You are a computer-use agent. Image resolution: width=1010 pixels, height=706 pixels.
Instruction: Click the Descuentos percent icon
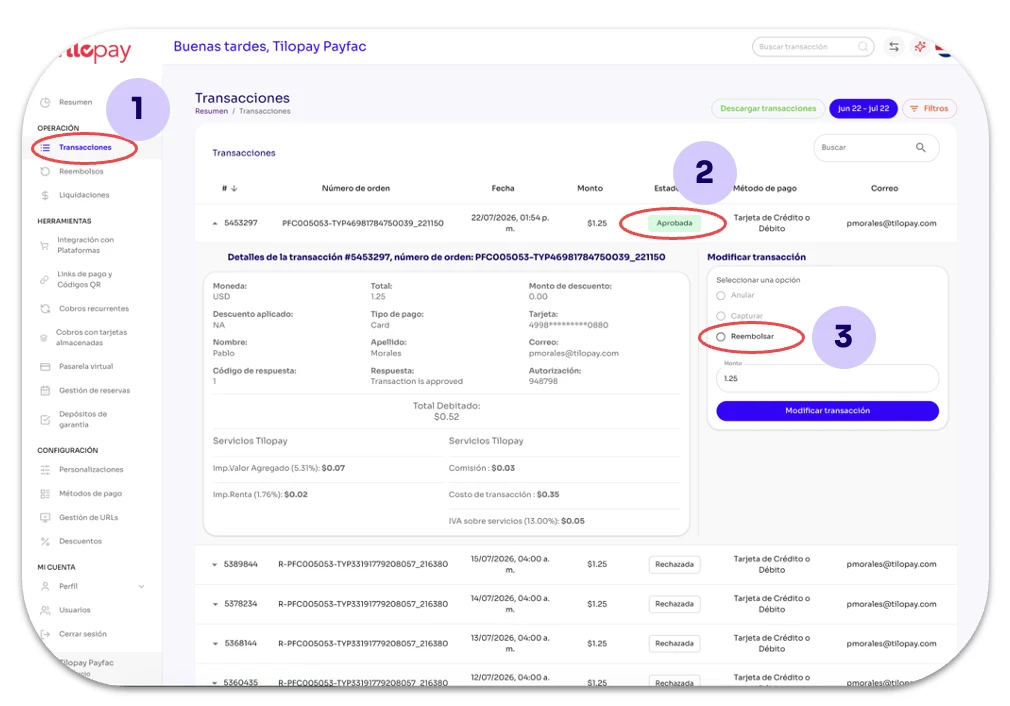point(45,541)
